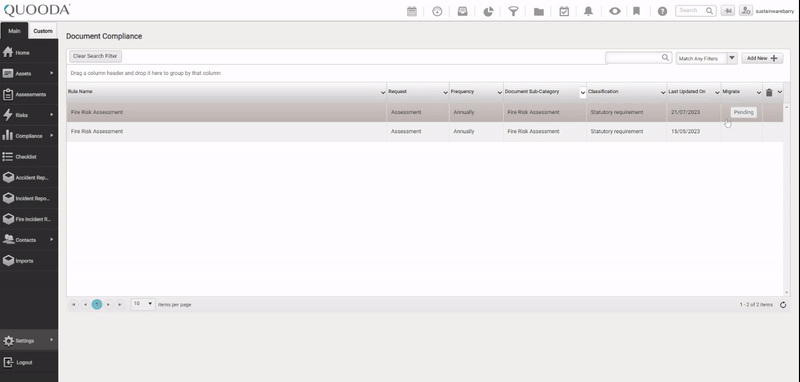Open the Document Sub-Category column menu arrow
This screenshot has width=800, height=382.
click(x=583, y=92)
